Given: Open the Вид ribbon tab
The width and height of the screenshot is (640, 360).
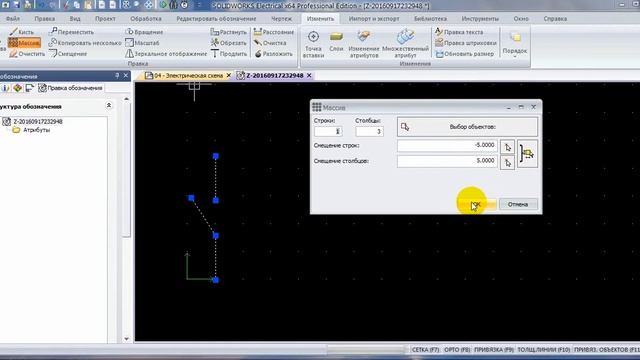Looking at the screenshot, I should click(75, 19).
